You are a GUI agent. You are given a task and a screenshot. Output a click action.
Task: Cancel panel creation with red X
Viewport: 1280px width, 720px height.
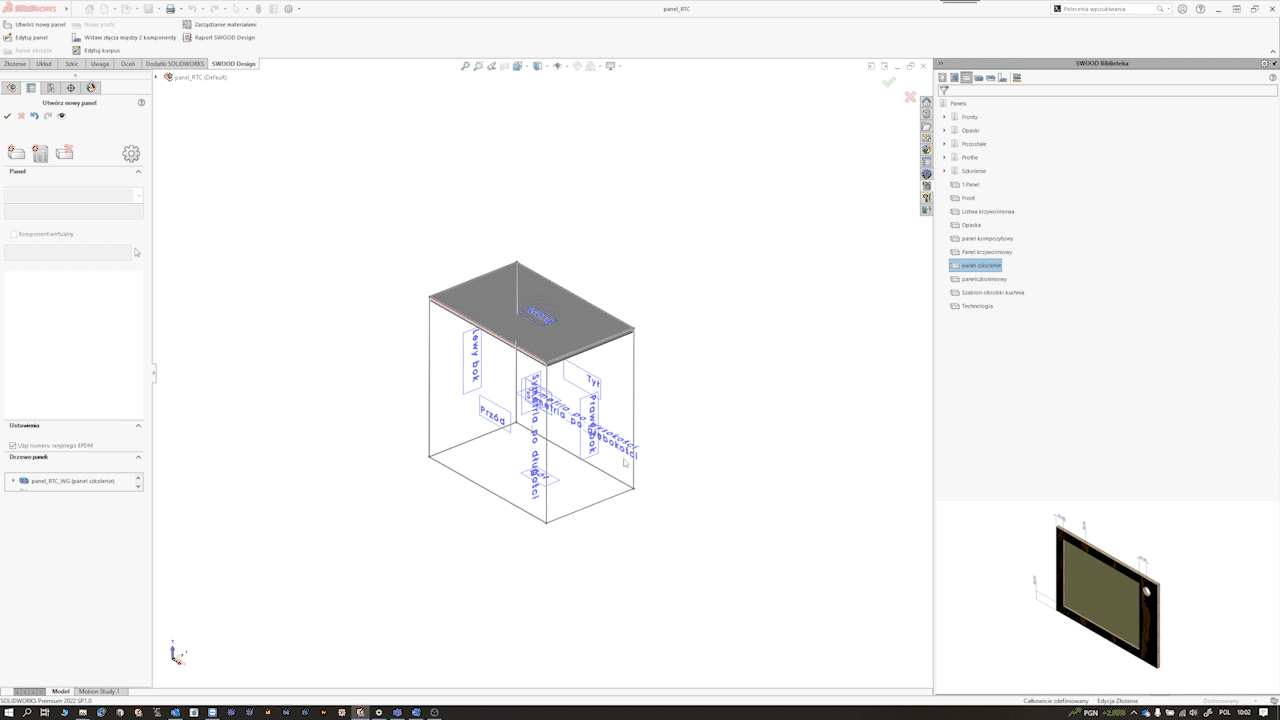pos(21,116)
